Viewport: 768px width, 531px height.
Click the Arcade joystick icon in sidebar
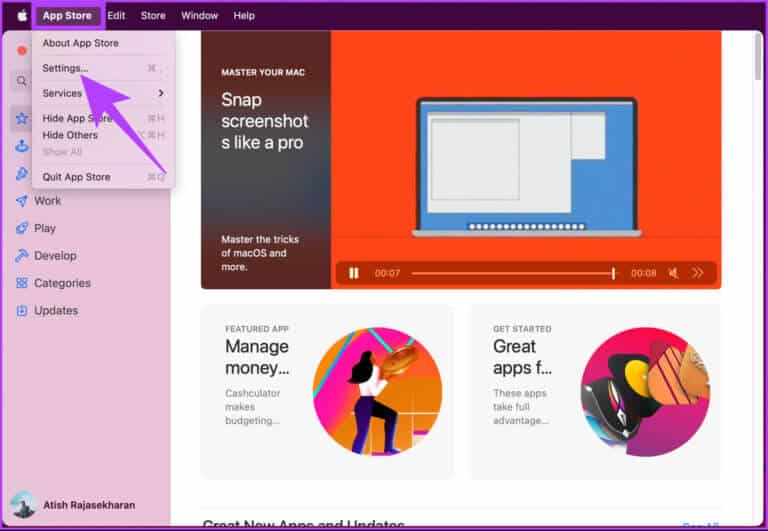pyautogui.click(x=22, y=146)
